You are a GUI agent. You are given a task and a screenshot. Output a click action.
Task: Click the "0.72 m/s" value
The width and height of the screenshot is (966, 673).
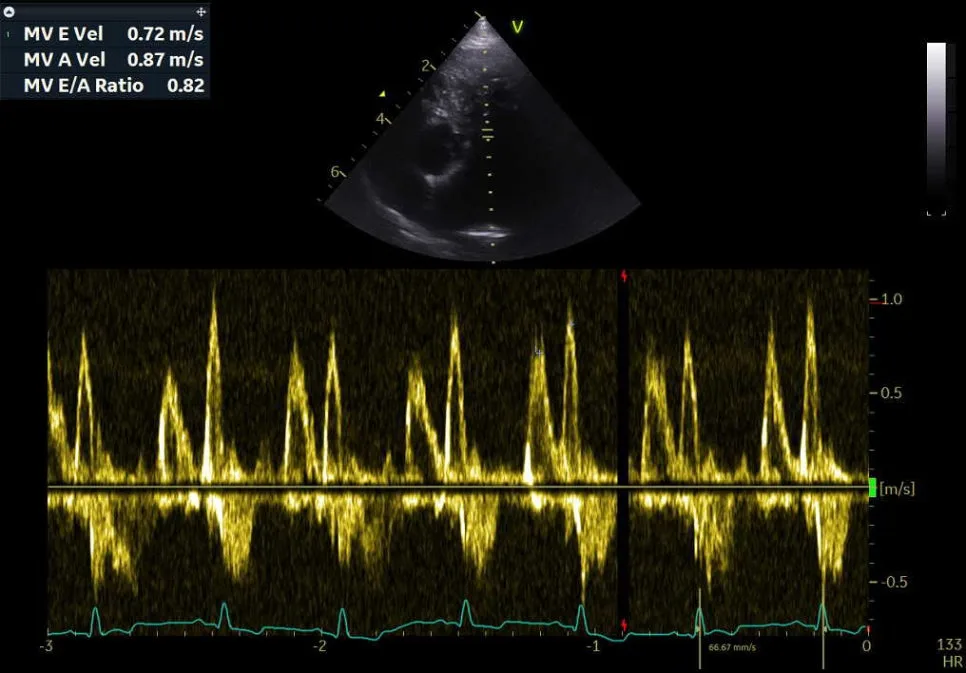point(165,34)
